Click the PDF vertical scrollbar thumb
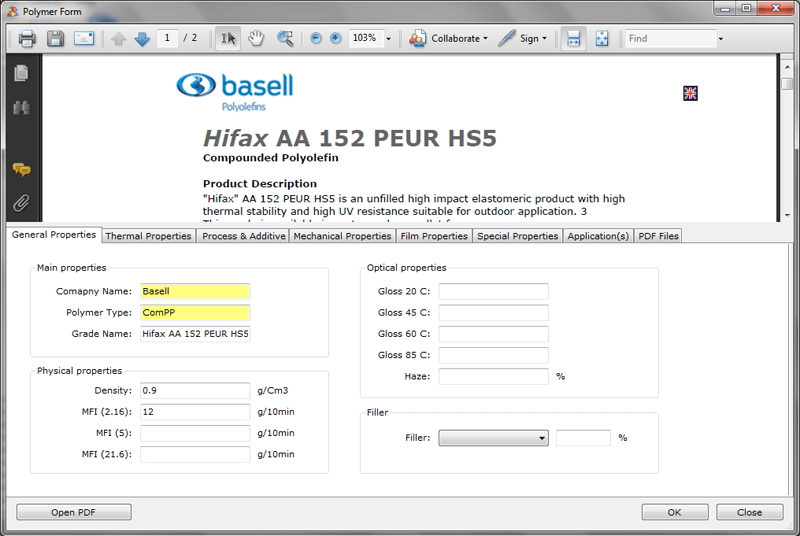This screenshot has width=800, height=536. (x=787, y=85)
